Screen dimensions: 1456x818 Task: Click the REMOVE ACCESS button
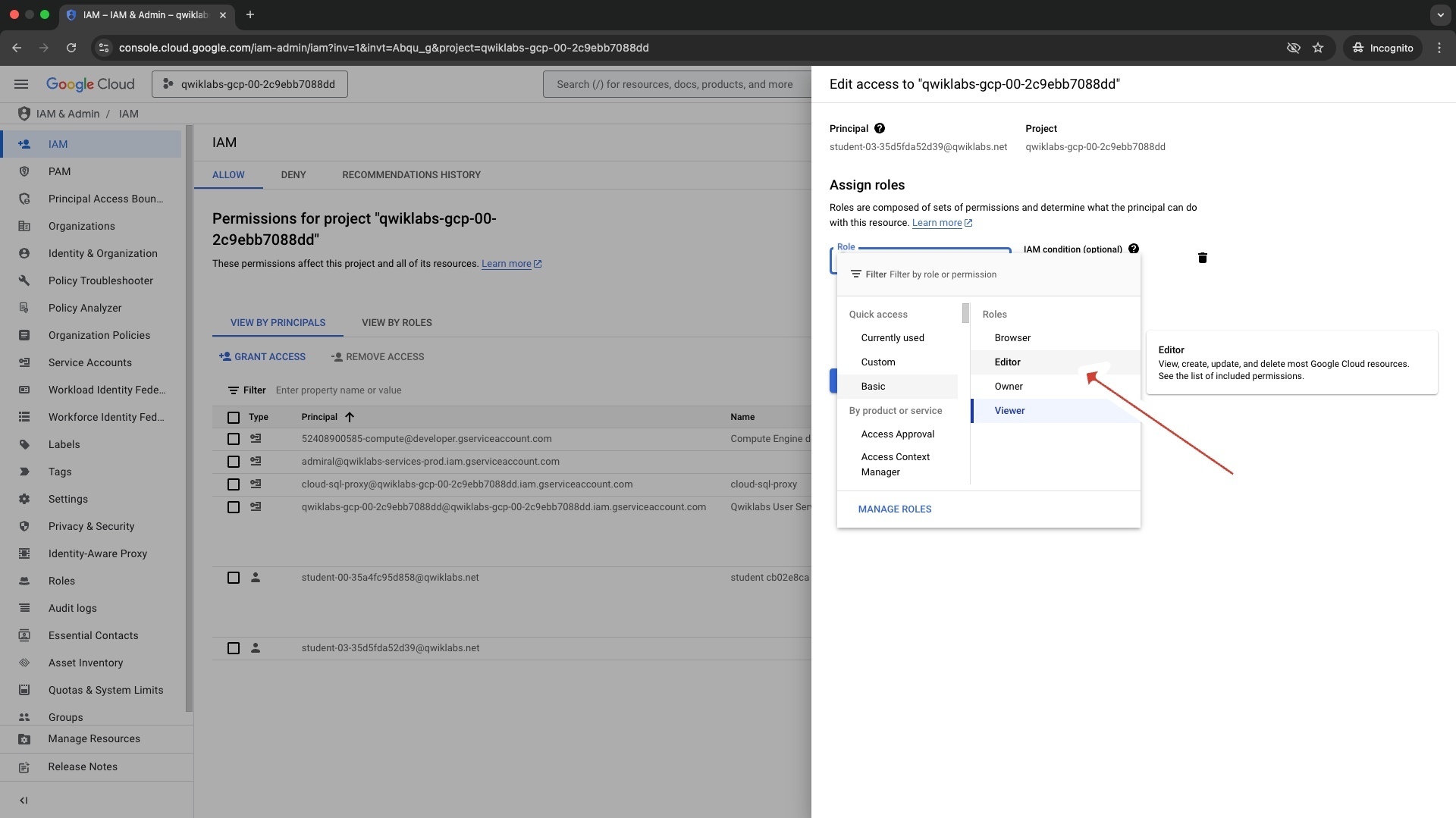point(378,357)
